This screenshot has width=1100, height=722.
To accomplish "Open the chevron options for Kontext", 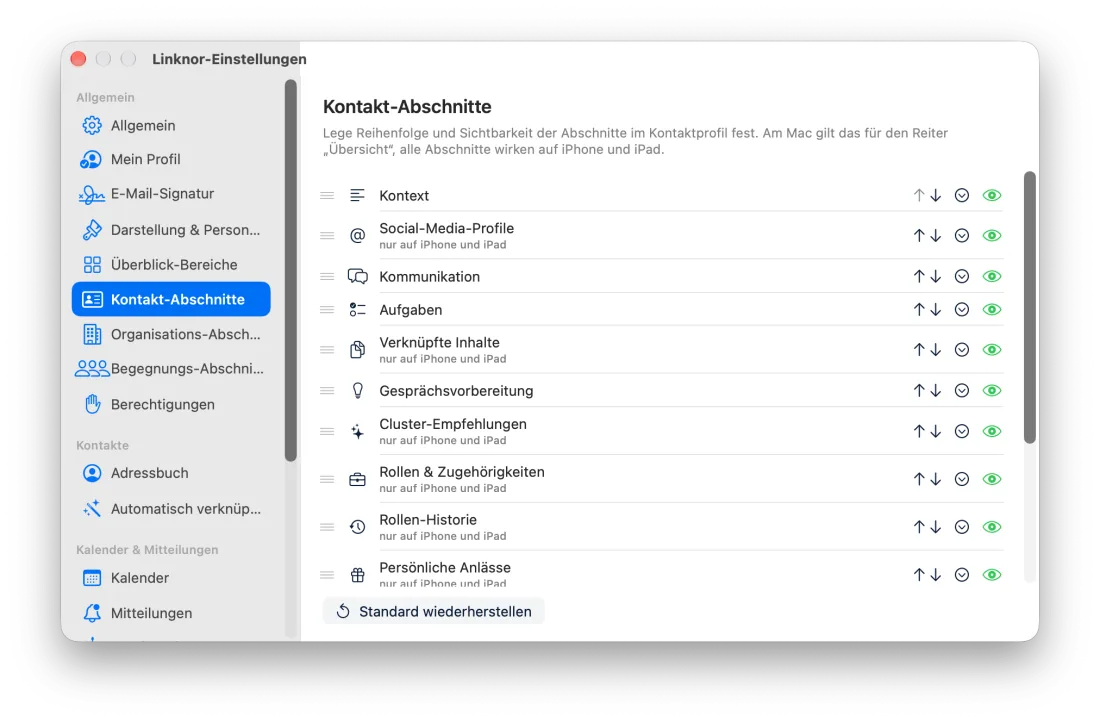I will click(x=962, y=196).
